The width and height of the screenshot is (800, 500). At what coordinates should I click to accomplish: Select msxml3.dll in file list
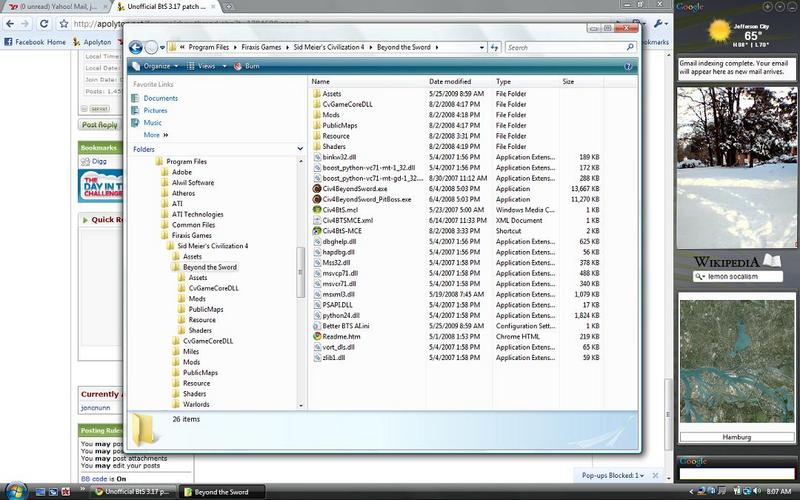coord(338,294)
